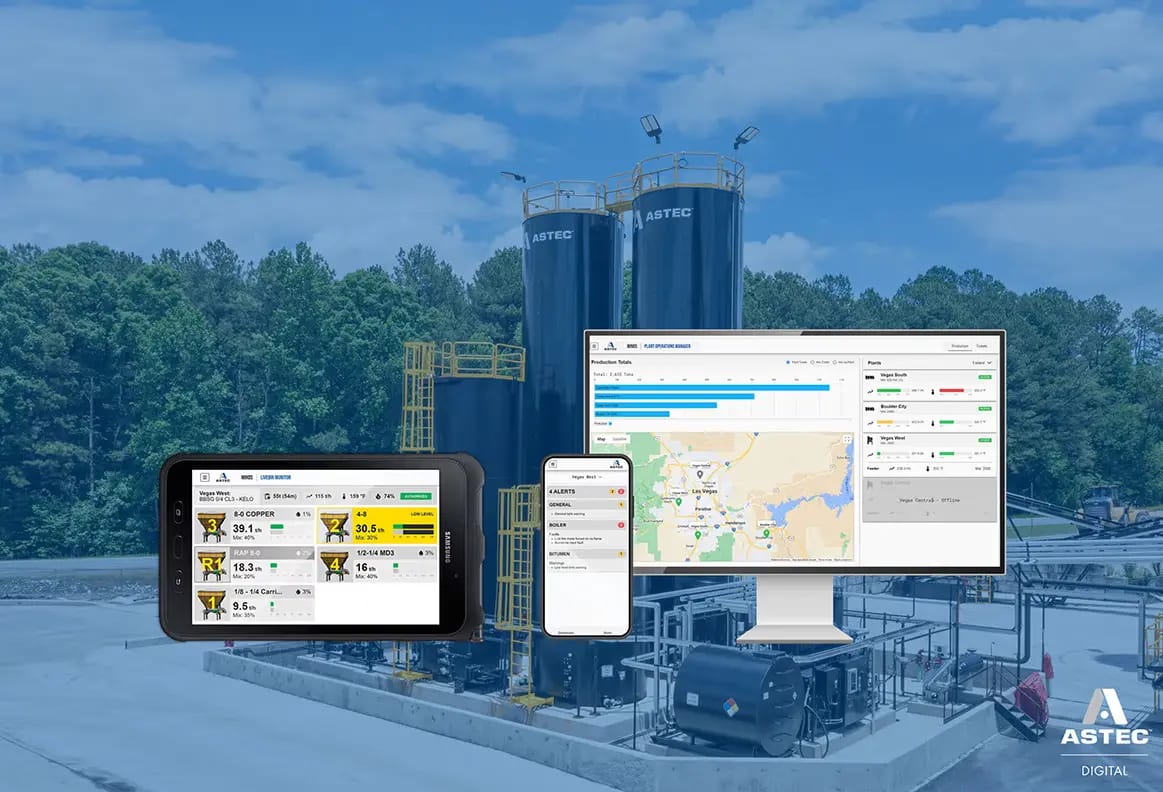
Task: Click Astec logo on phone header
Action: point(616,464)
